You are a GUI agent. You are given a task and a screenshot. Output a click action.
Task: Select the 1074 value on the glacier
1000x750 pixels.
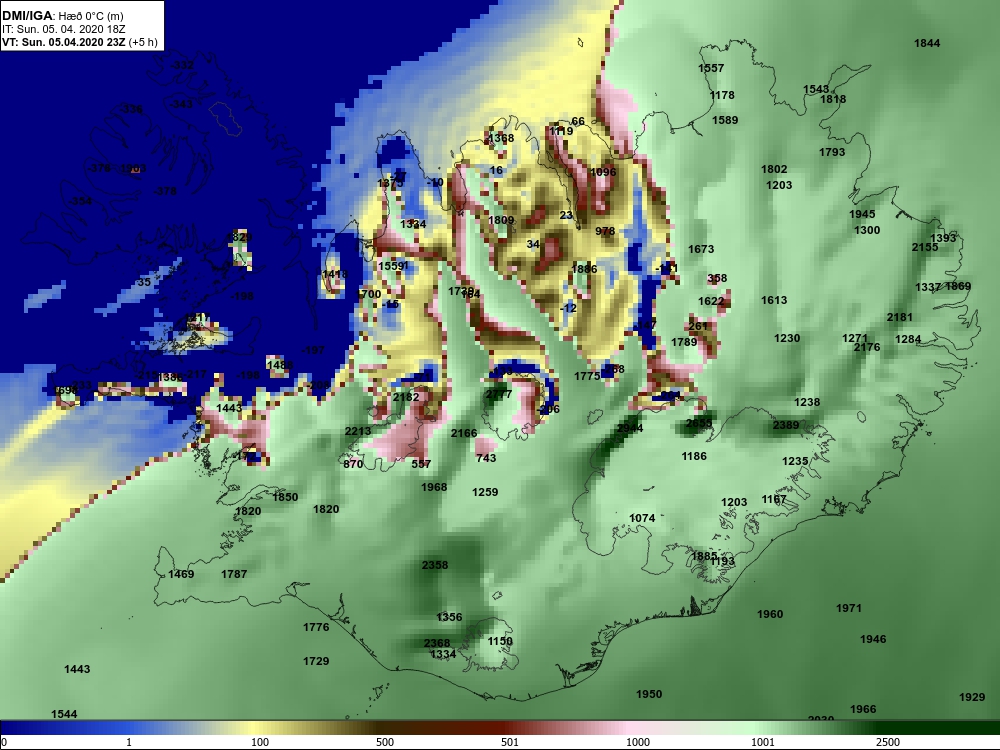[642, 518]
